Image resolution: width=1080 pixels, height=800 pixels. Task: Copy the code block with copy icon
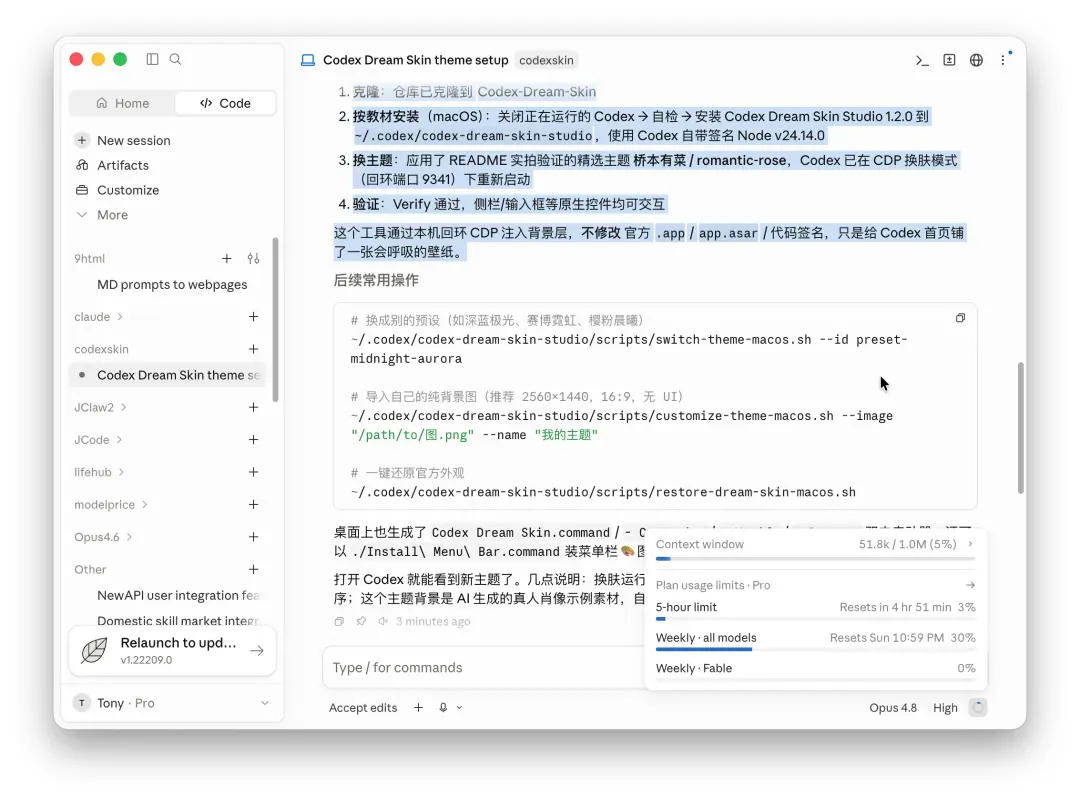point(960,318)
